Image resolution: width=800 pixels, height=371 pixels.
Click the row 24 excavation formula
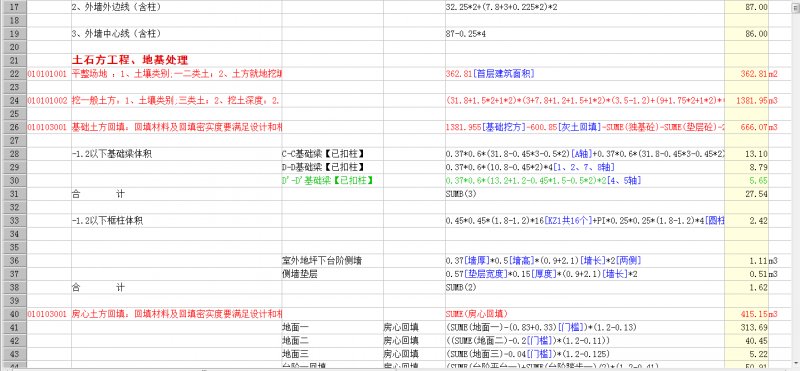(585, 101)
